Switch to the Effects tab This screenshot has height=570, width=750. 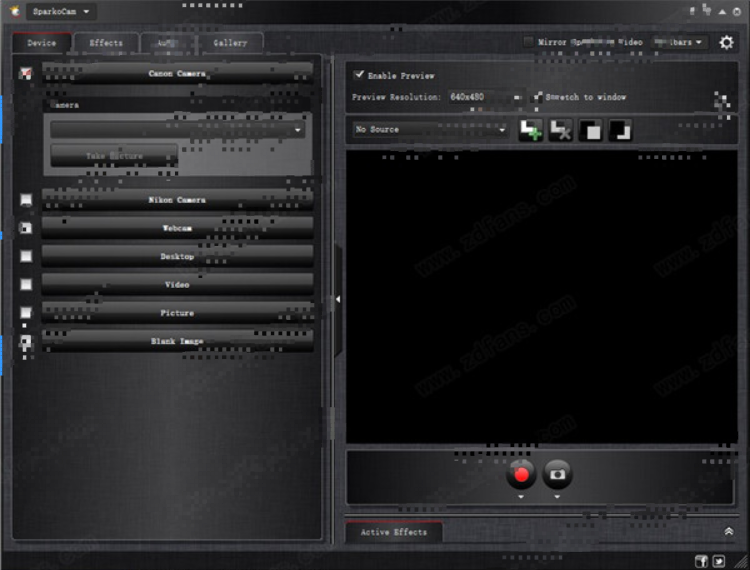(x=106, y=43)
